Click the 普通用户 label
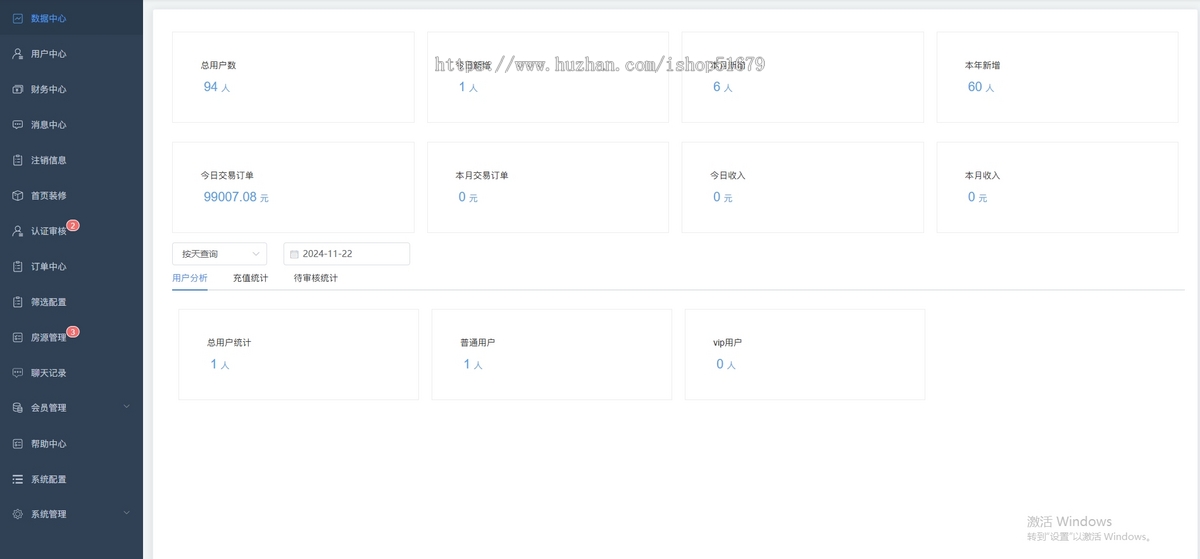 (x=478, y=342)
